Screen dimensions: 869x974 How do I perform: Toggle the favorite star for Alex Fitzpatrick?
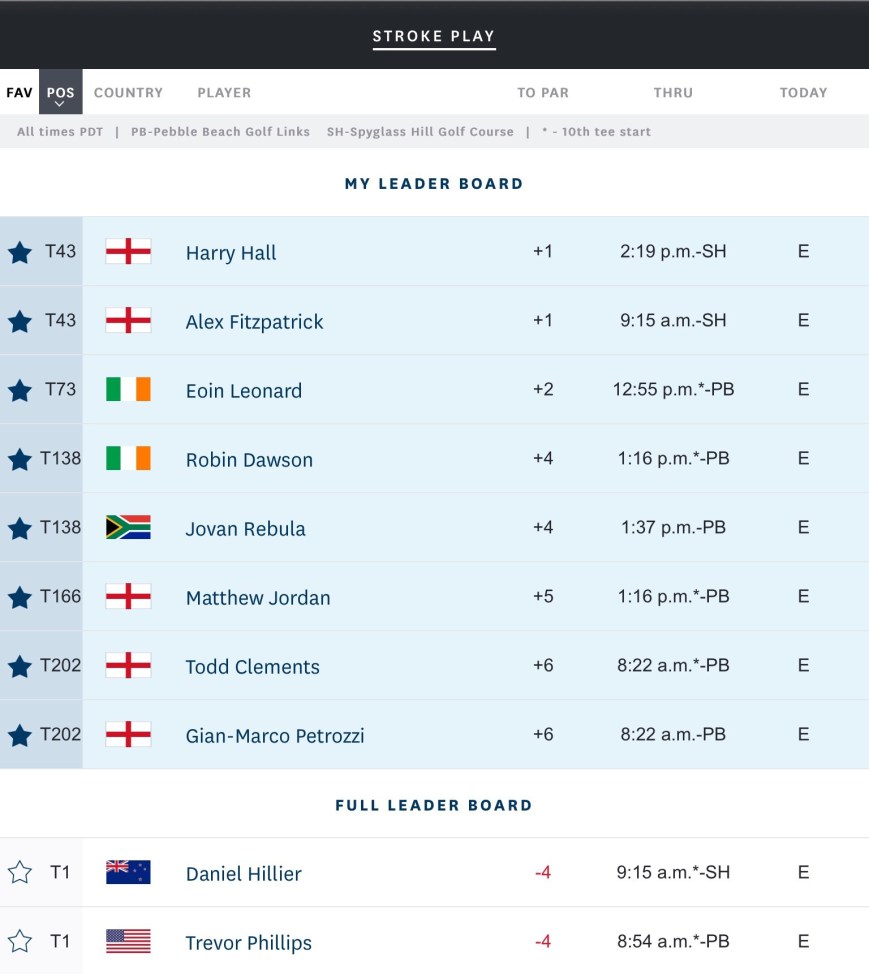click(x=20, y=322)
